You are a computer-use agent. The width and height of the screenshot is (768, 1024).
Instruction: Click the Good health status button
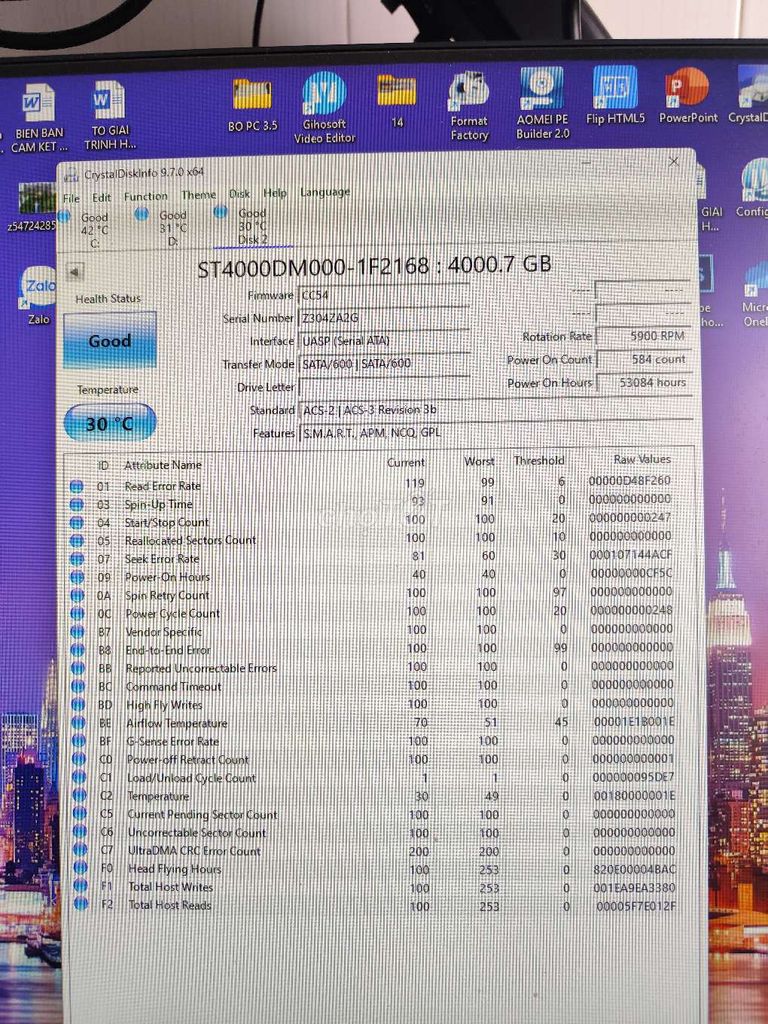coord(110,340)
